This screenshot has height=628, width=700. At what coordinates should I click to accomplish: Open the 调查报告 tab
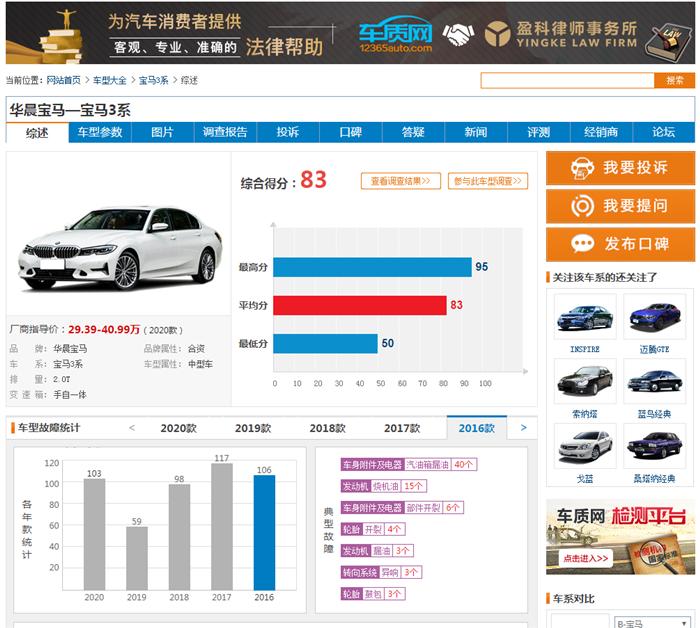click(x=225, y=132)
